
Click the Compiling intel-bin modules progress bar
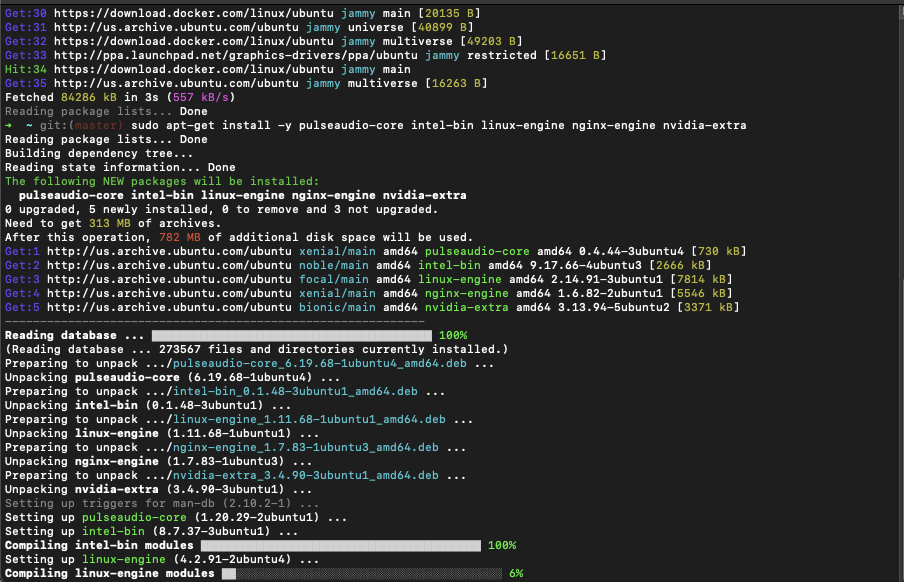(340, 545)
